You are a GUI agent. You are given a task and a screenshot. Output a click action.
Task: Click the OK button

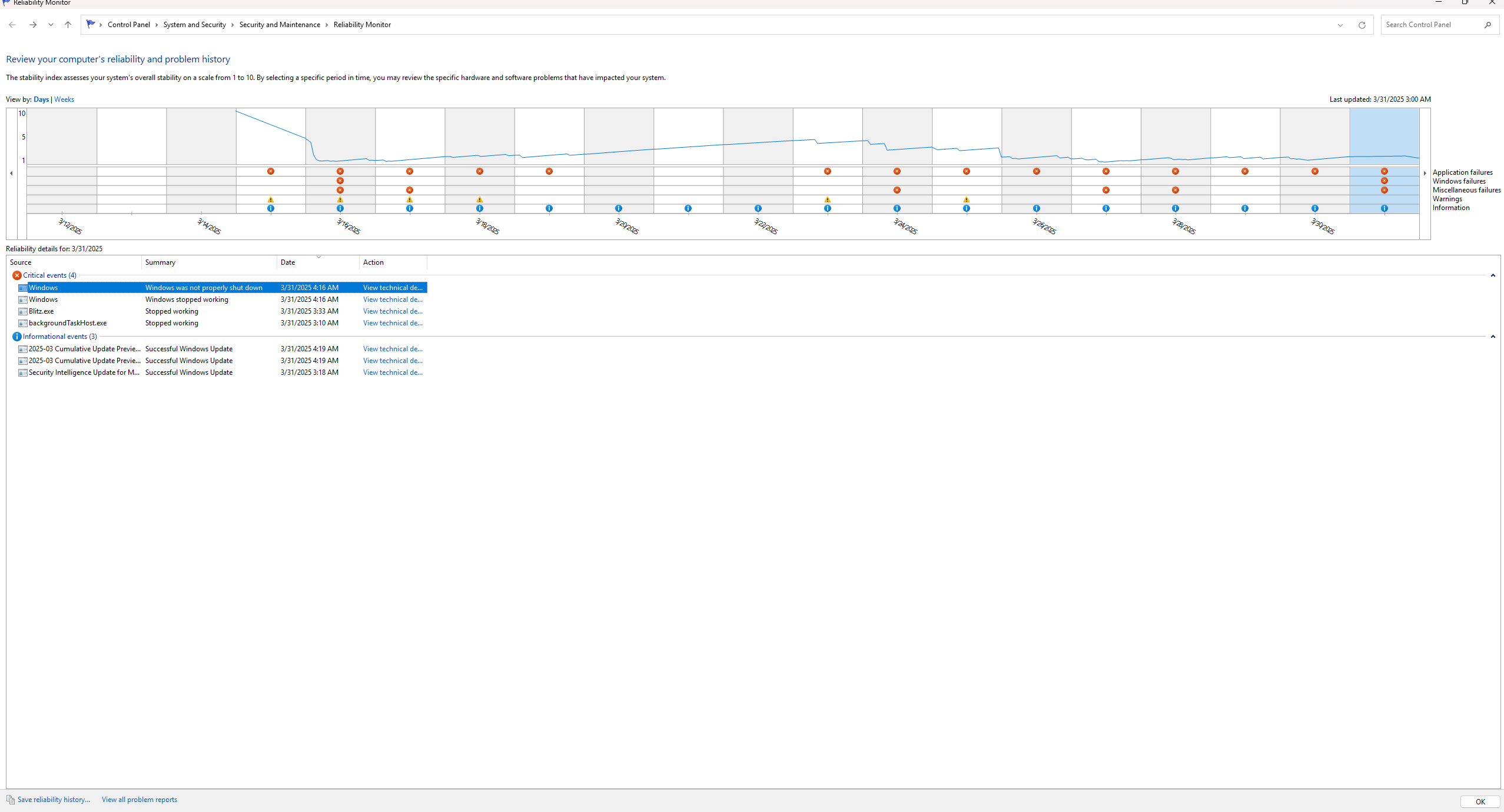pos(1480,801)
